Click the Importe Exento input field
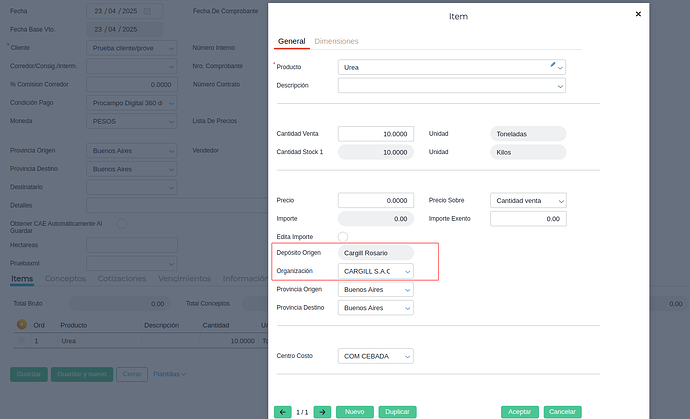This screenshot has height=419, width=690. click(x=528, y=218)
